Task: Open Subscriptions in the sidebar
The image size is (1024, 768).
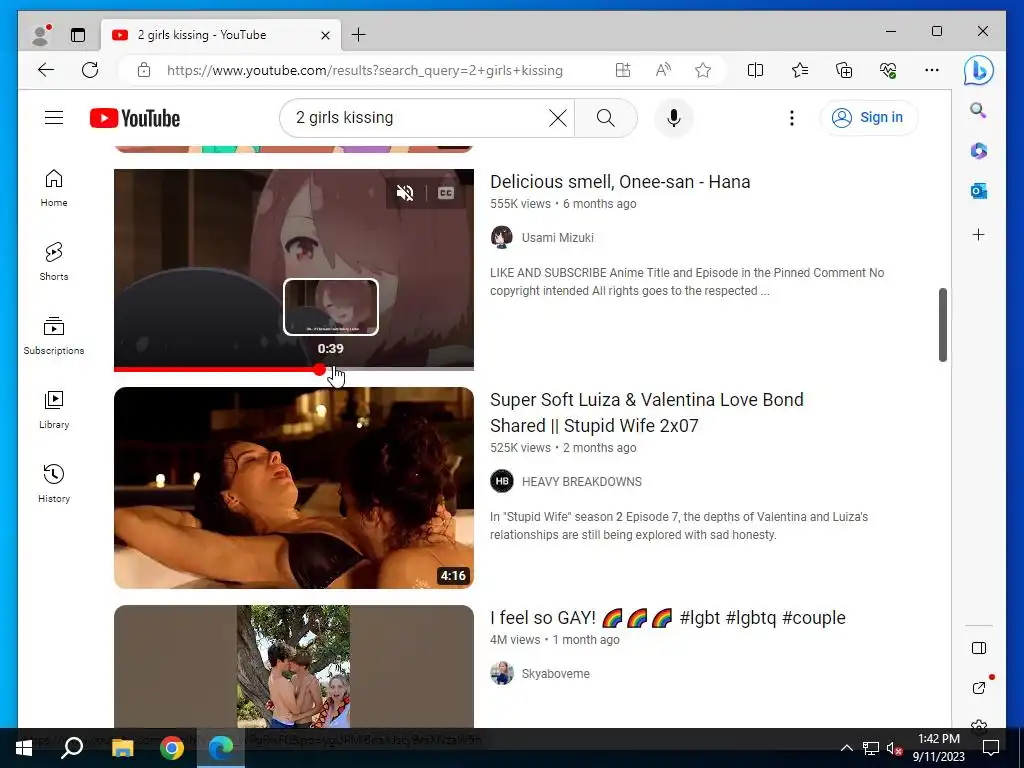Action: 54,336
